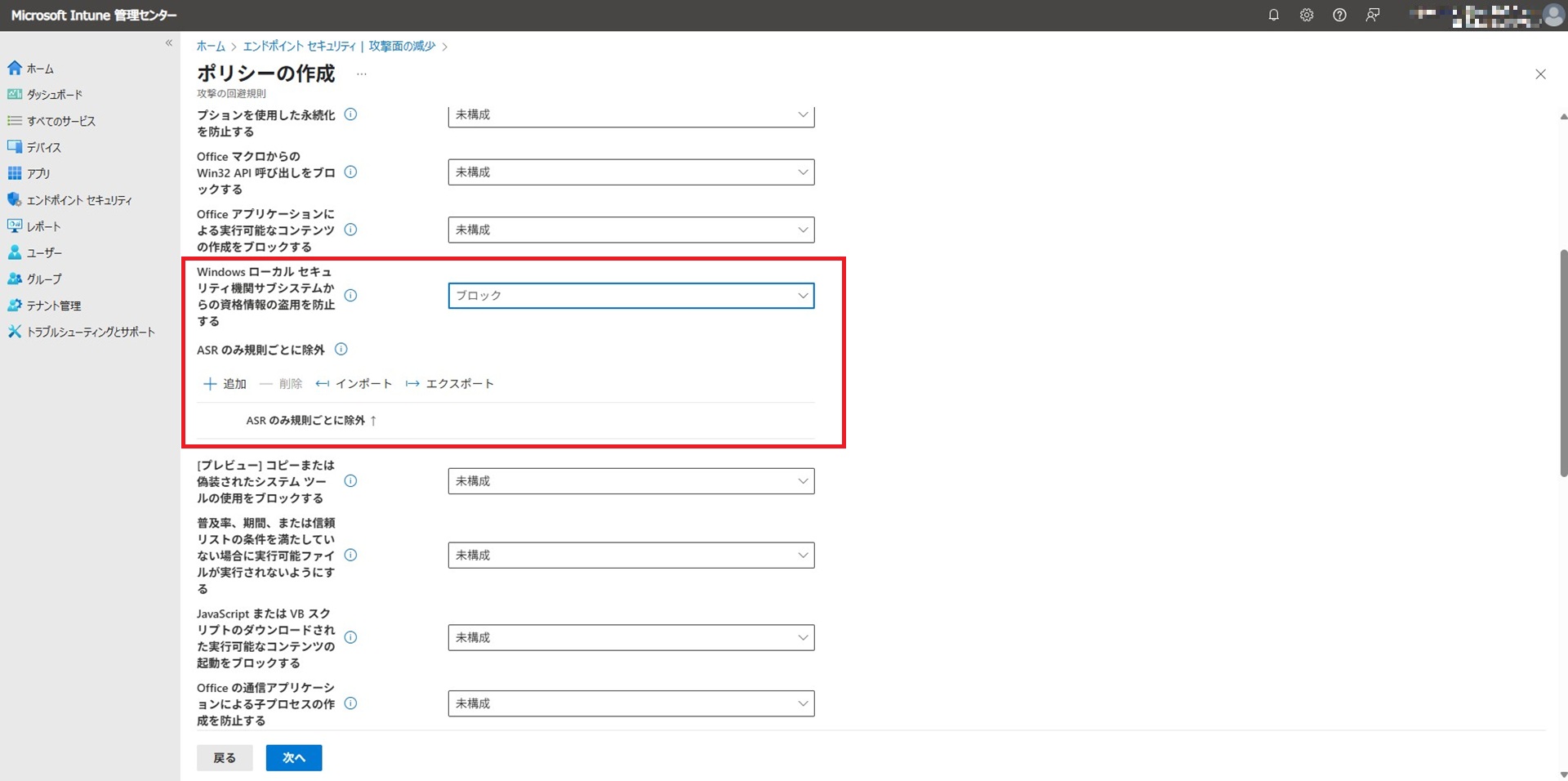This screenshot has height=781, width=1568.
Task: Expand dropdown for JavaScript または VB スクリプト rule
Action: 630,637
